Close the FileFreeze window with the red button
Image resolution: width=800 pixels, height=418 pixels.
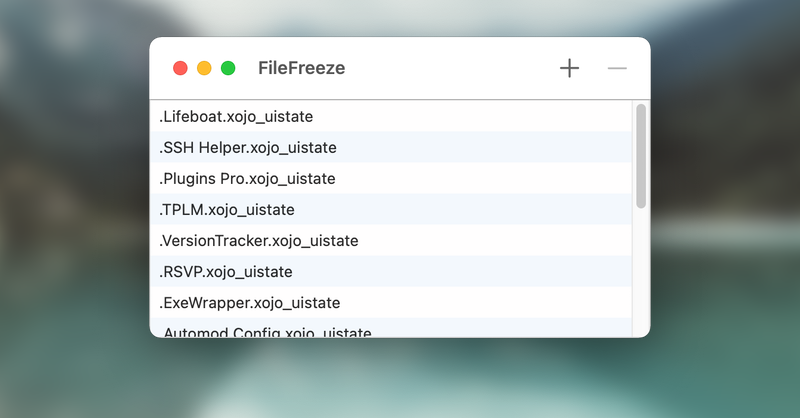pyautogui.click(x=180, y=68)
